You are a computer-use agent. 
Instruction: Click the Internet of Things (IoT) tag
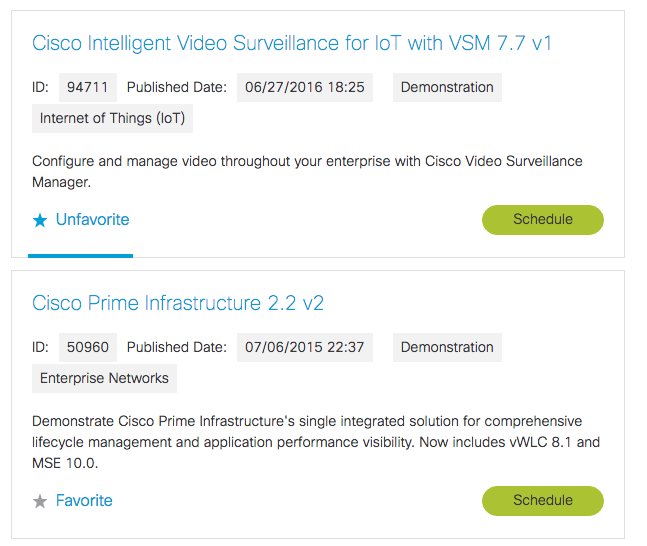(x=113, y=119)
